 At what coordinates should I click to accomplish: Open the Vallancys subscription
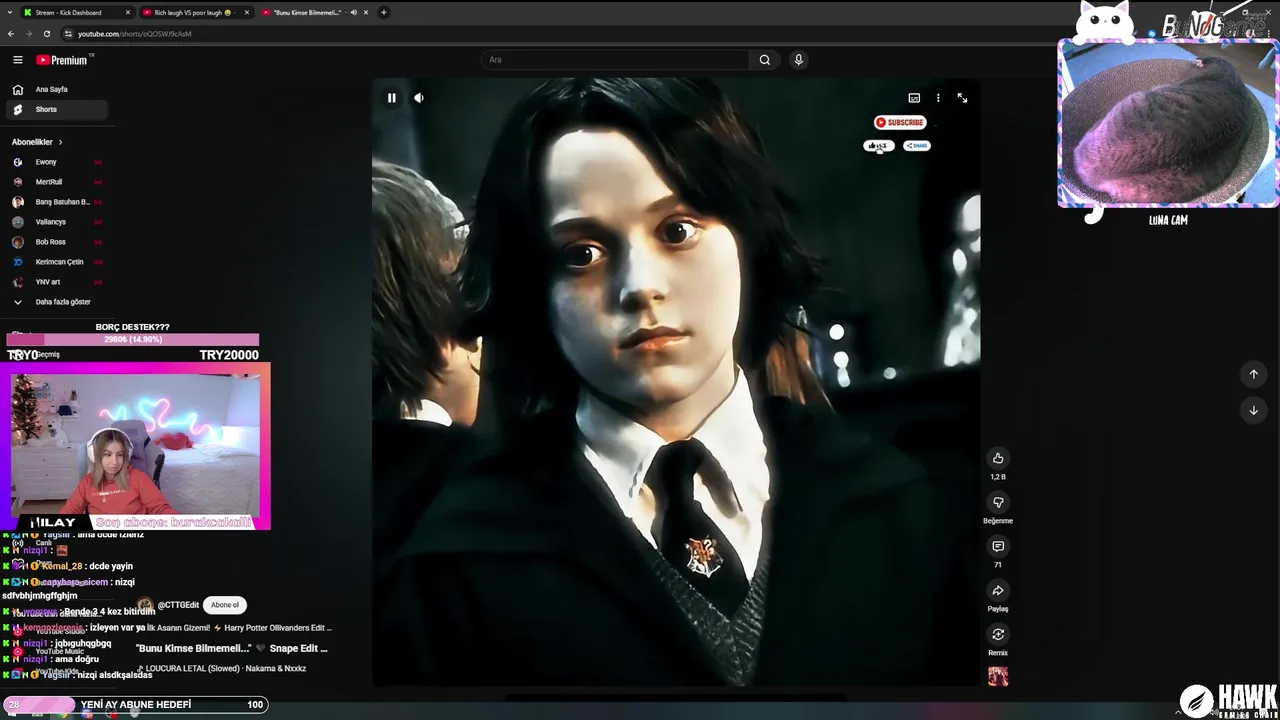click(x=57, y=222)
